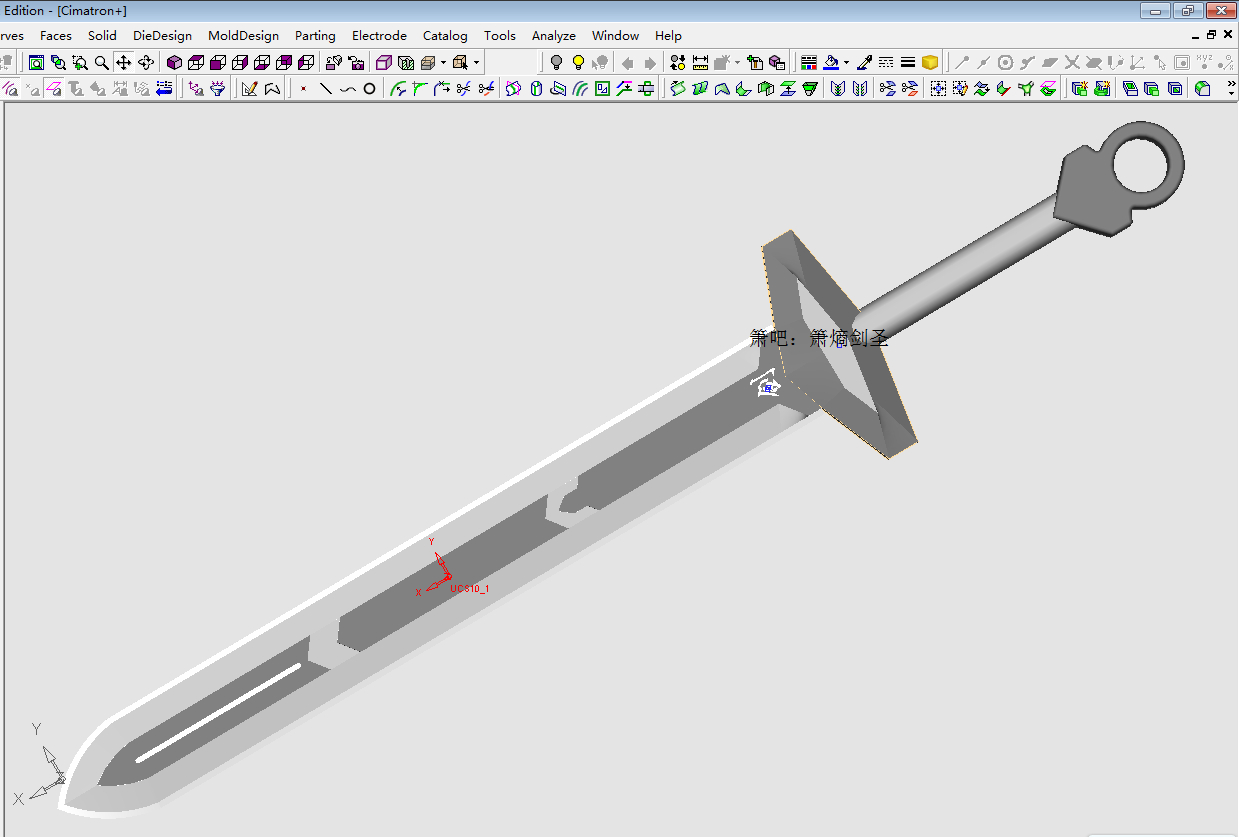Open dropdown next to box-with-cursor icon

[x=476, y=62]
